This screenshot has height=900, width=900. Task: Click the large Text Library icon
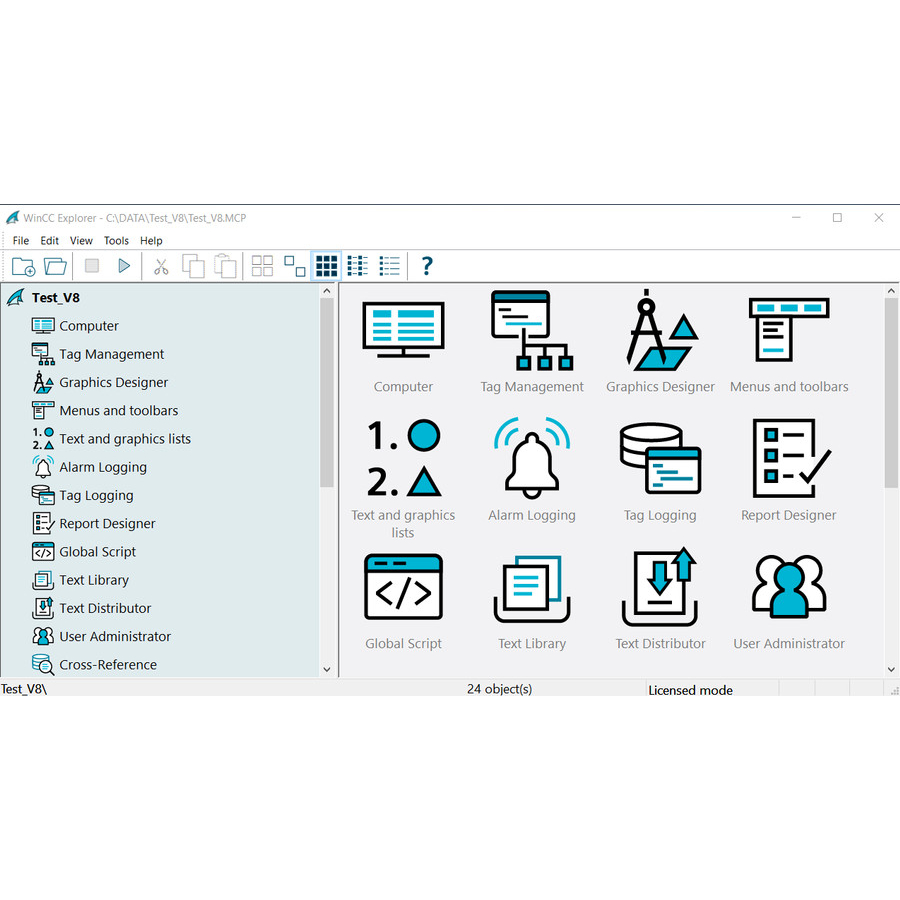click(x=532, y=589)
